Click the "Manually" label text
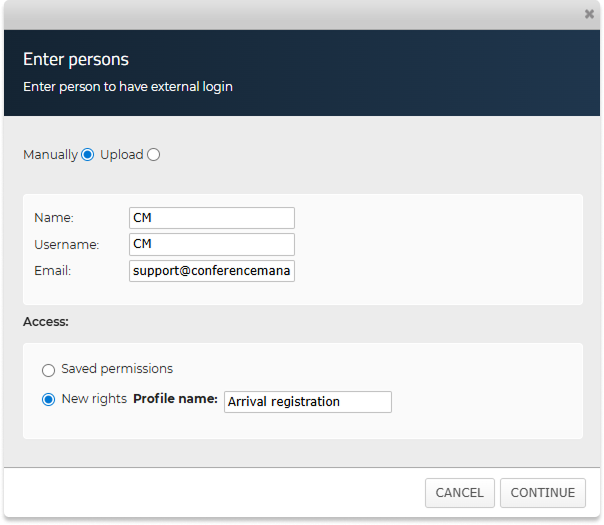This screenshot has width=604, height=525. pos(50,155)
